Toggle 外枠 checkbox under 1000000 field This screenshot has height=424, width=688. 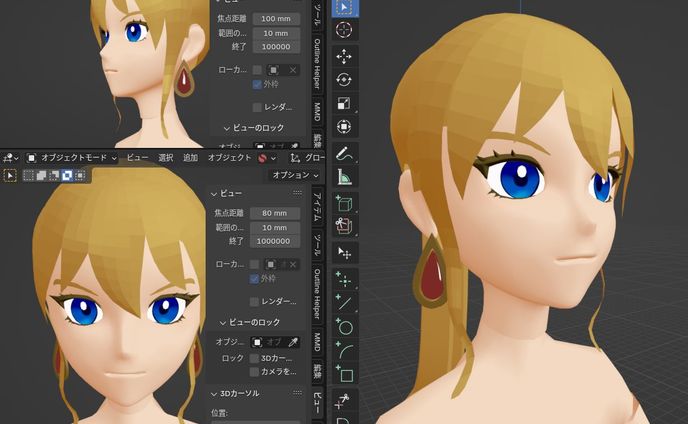(254, 279)
